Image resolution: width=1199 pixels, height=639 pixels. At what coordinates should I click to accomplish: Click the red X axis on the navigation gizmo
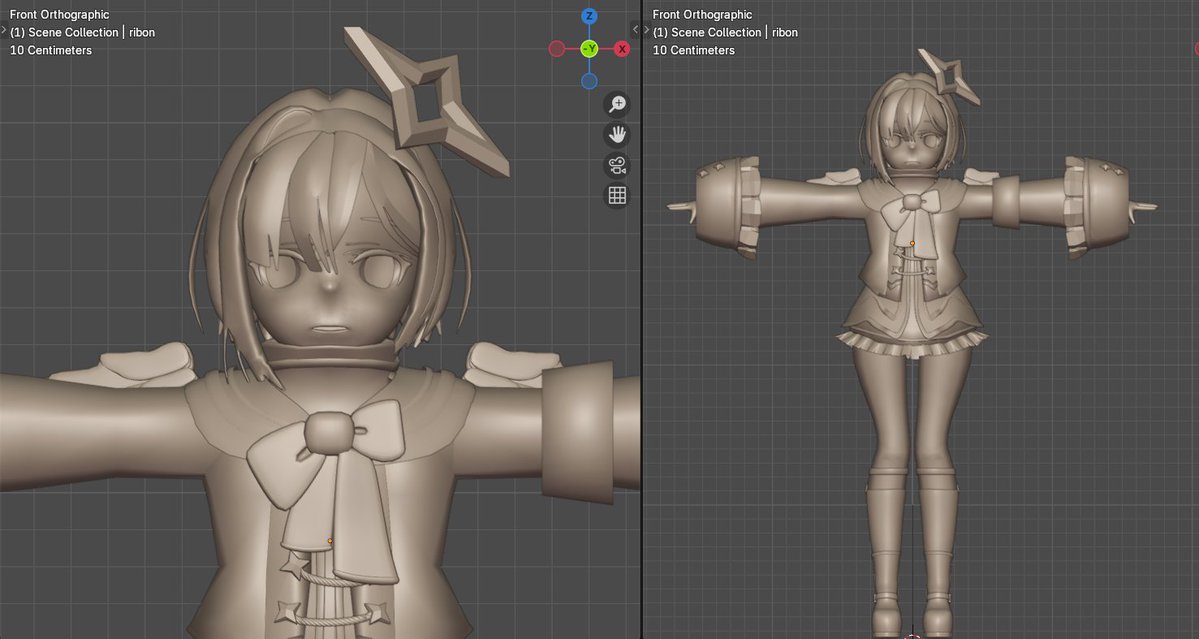click(x=622, y=49)
